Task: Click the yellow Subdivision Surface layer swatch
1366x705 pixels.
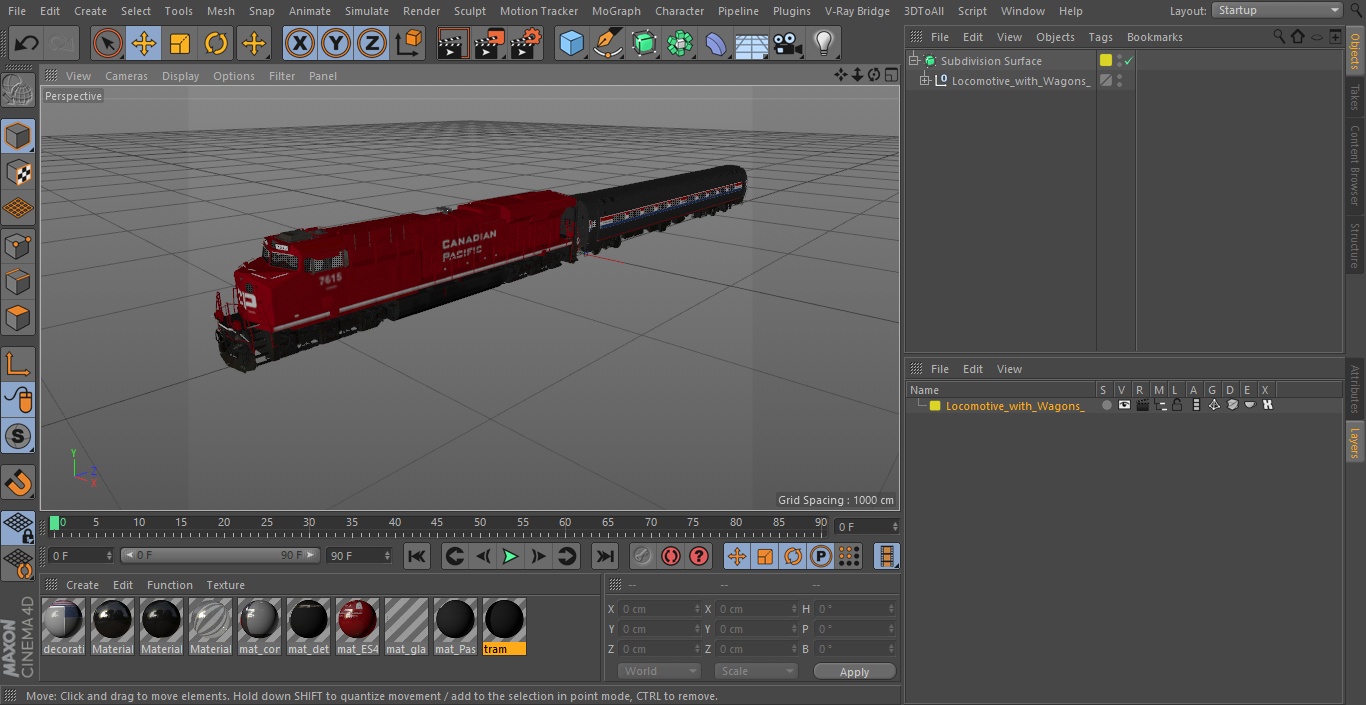Action: pos(1106,61)
